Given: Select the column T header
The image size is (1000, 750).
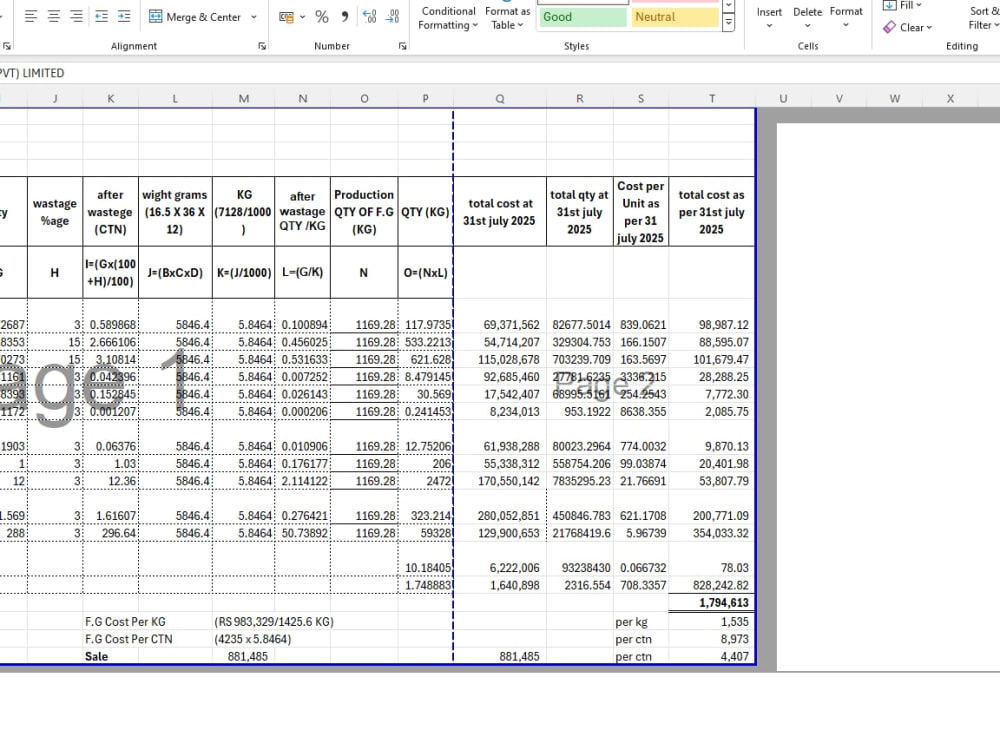Looking at the screenshot, I should [x=712, y=98].
